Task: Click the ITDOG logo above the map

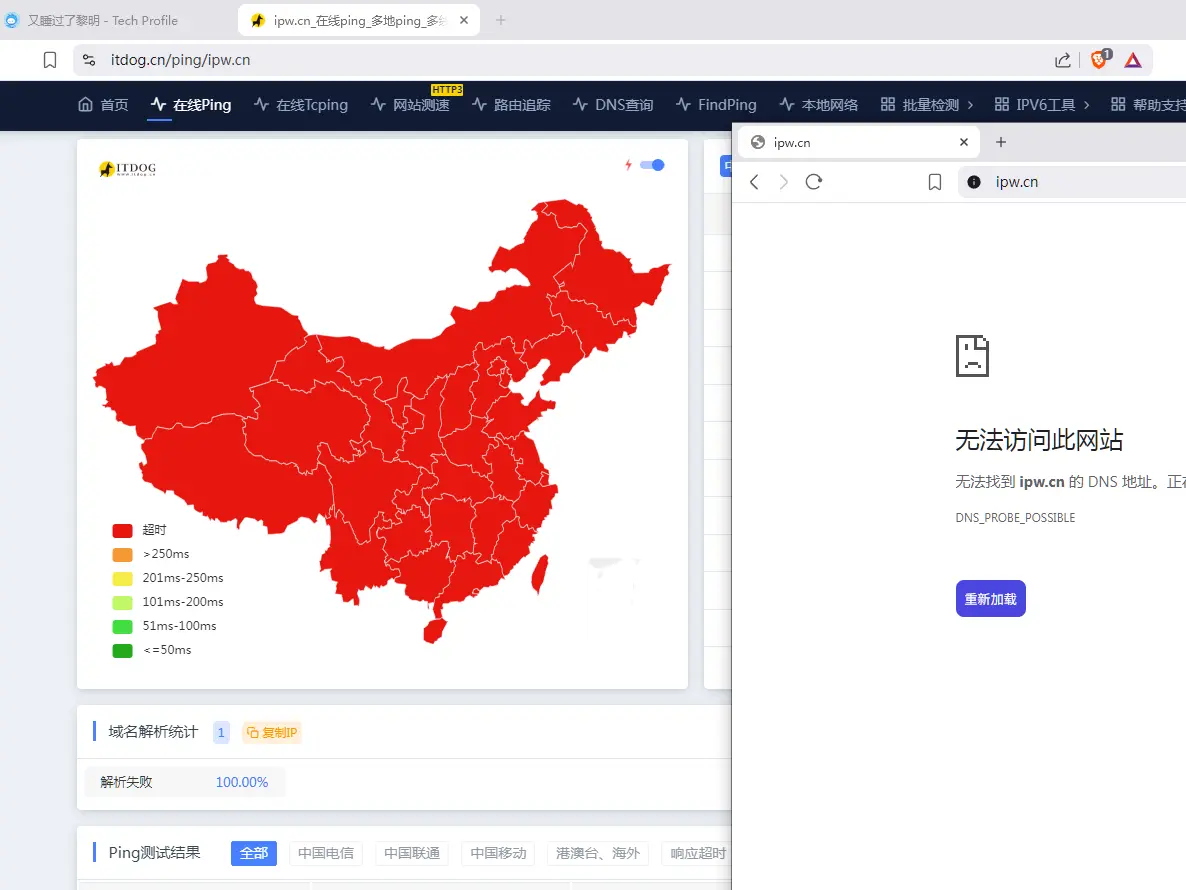Action: [128, 169]
